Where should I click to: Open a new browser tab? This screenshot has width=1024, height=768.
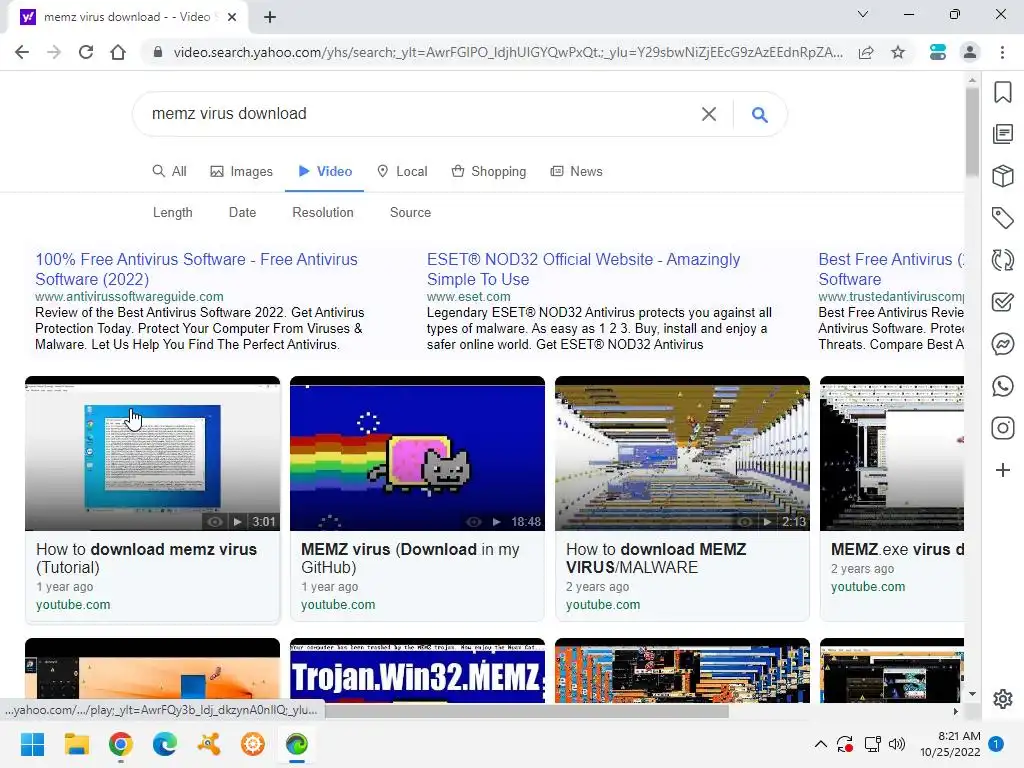[270, 17]
